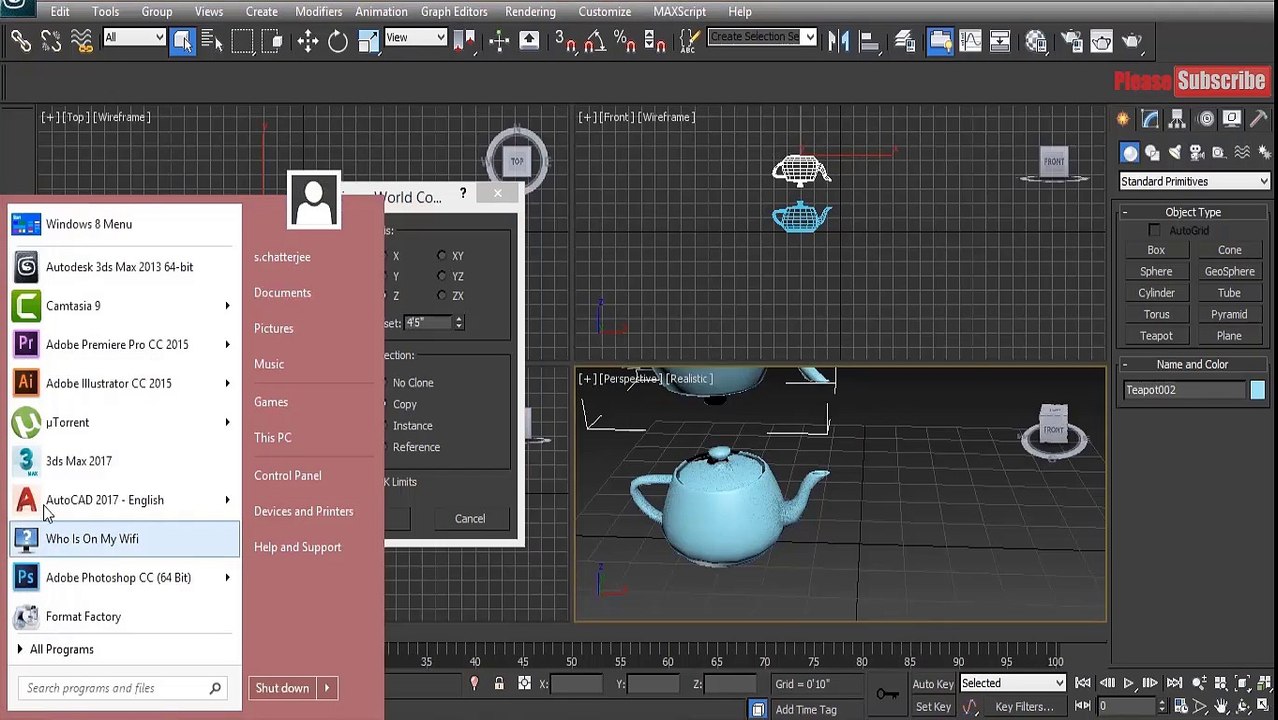Screen dimensions: 1278x720
Task: Click the Key Filters button
Action: (x=1024, y=707)
